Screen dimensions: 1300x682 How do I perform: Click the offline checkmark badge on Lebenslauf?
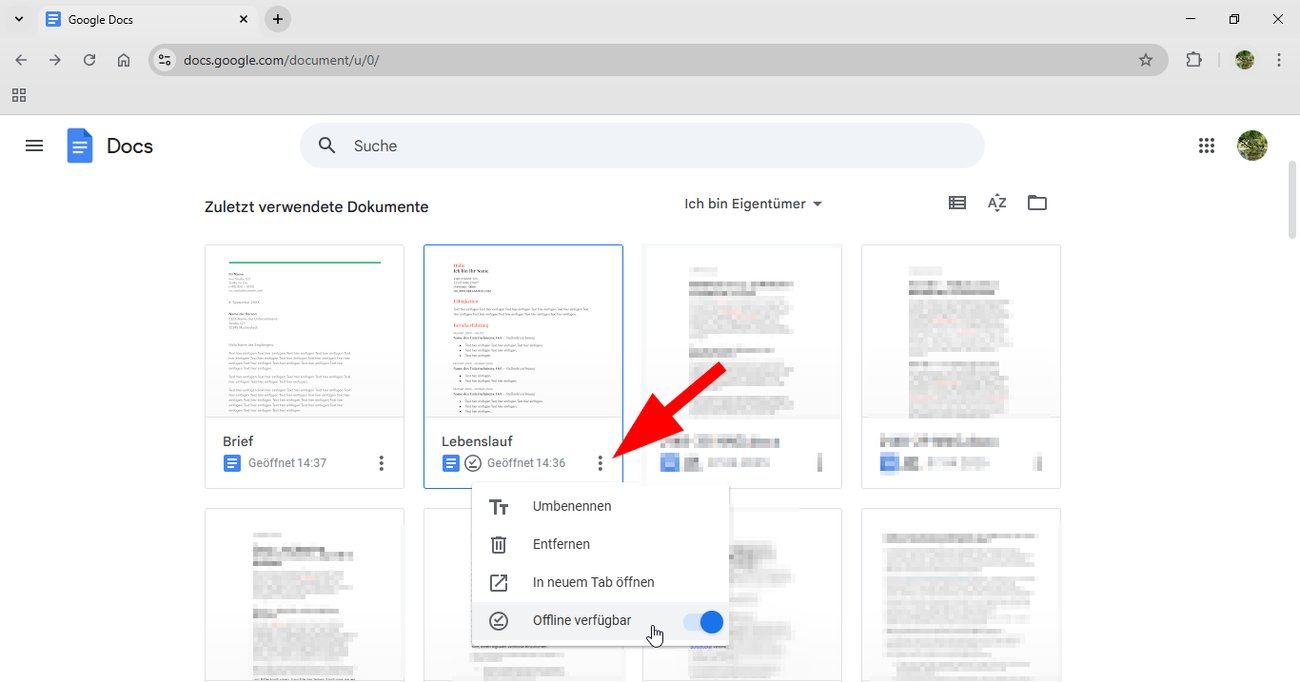point(472,462)
